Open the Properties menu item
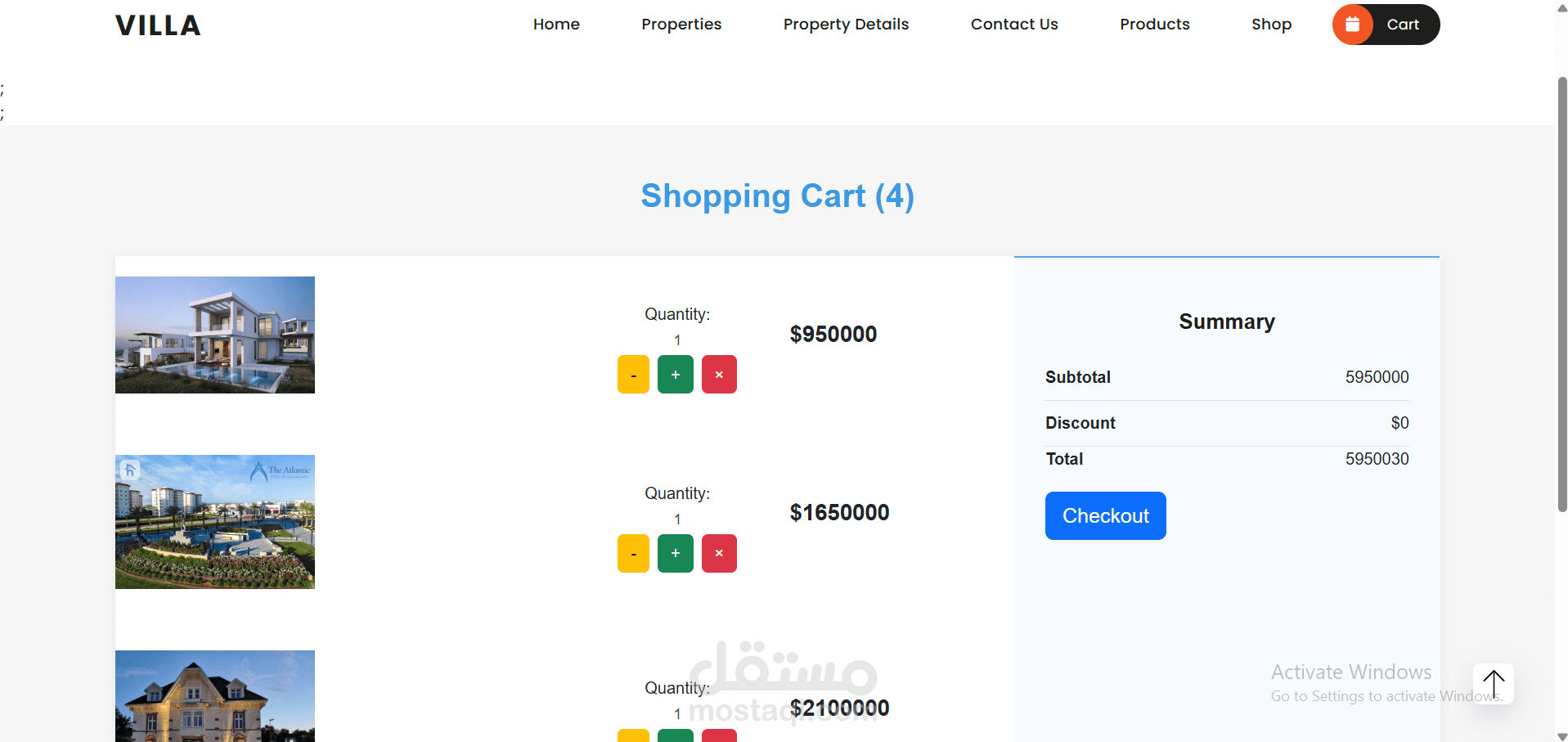The width and height of the screenshot is (1568, 742). pyautogui.click(x=681, y=25)
